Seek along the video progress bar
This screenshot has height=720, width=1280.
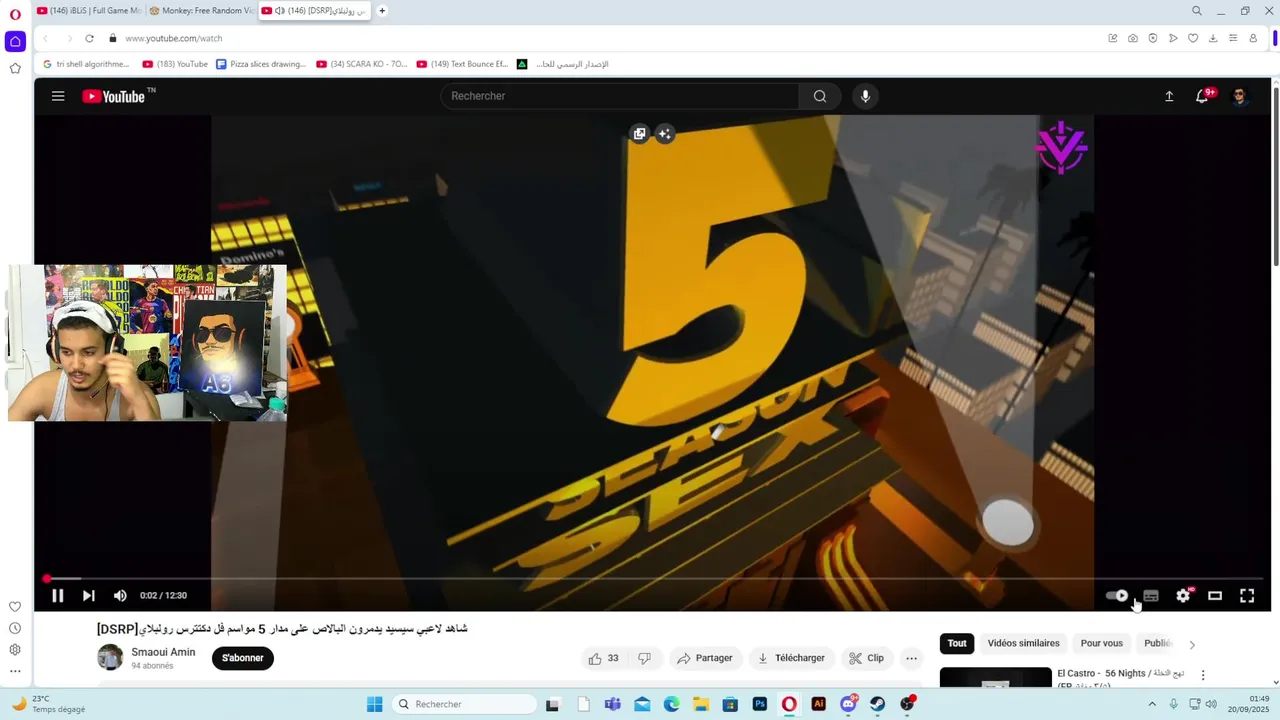[x=653, y=578]
